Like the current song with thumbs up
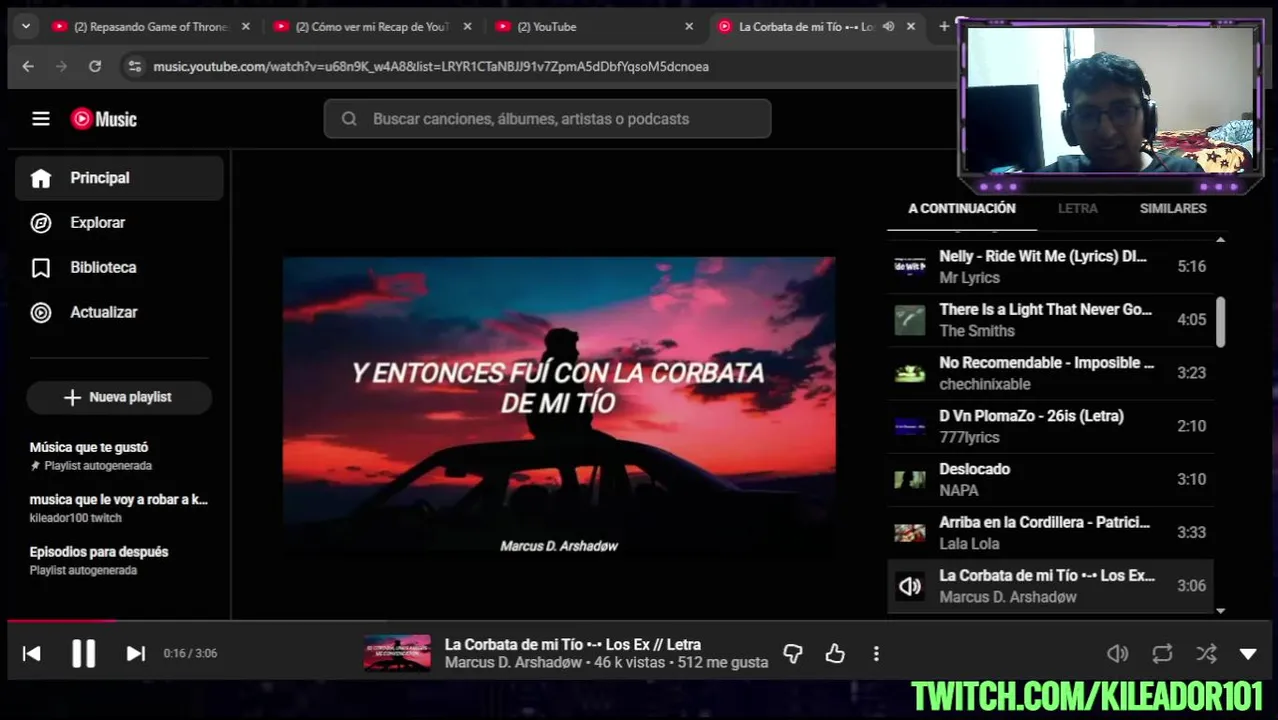The width and height of the screenshot is (1278, 720). (x=835, y=653)
